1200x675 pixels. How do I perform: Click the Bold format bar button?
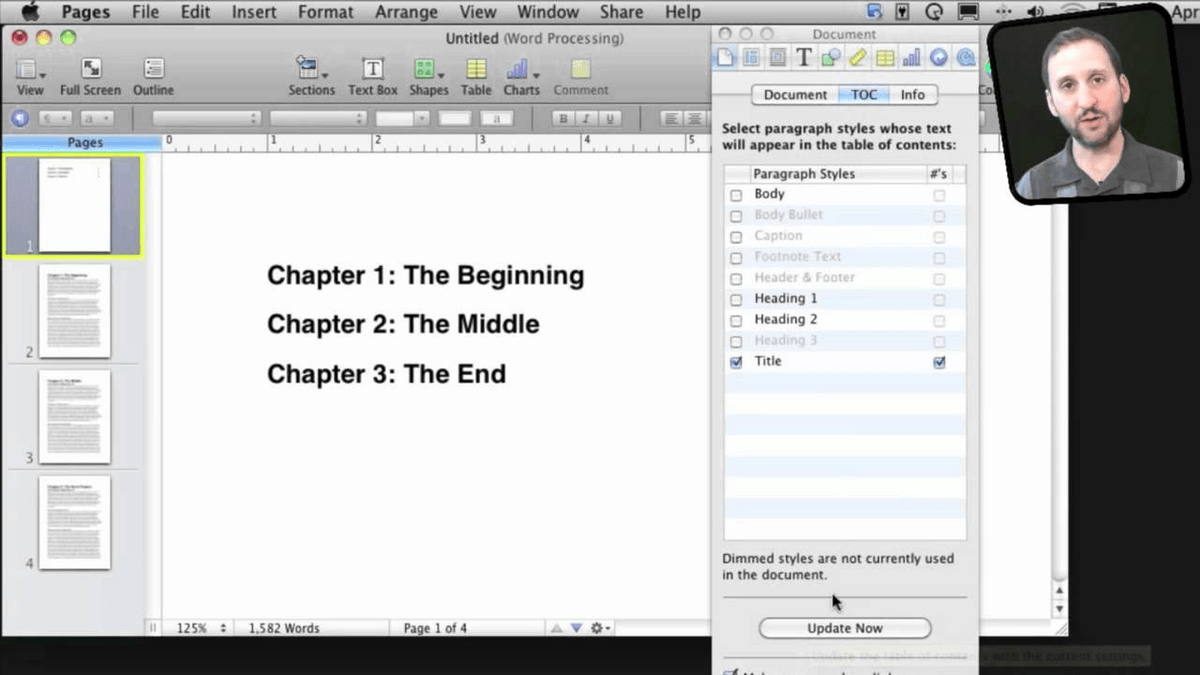click(563, 118)
